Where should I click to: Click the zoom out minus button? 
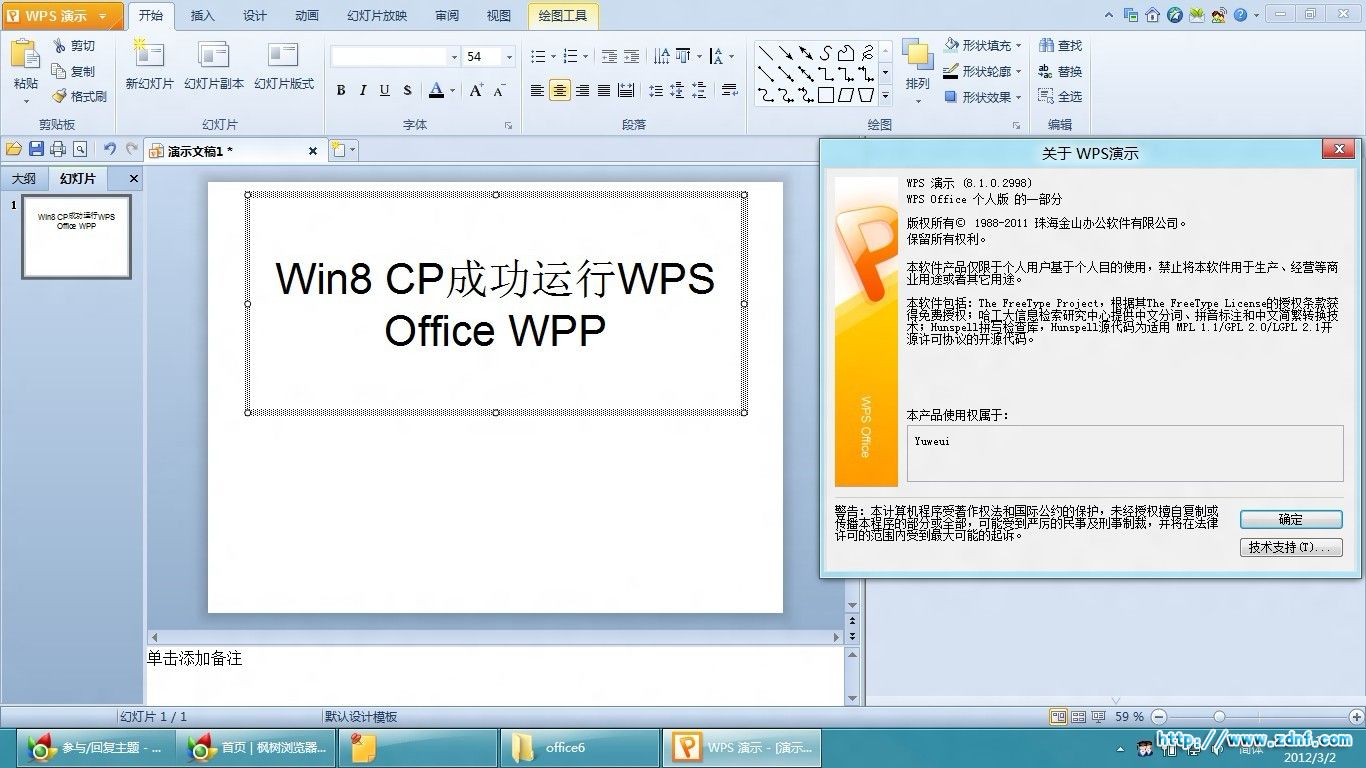(x=1157, y=717)
